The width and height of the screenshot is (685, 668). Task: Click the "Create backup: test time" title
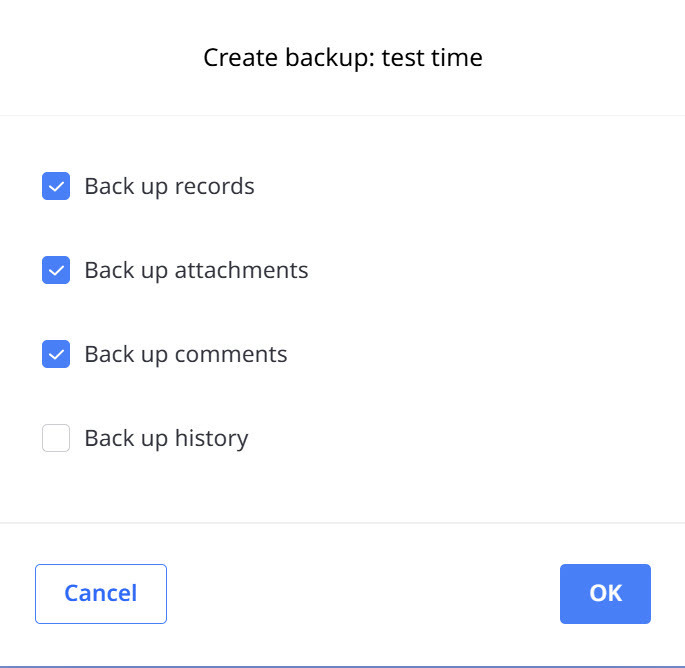343,58
